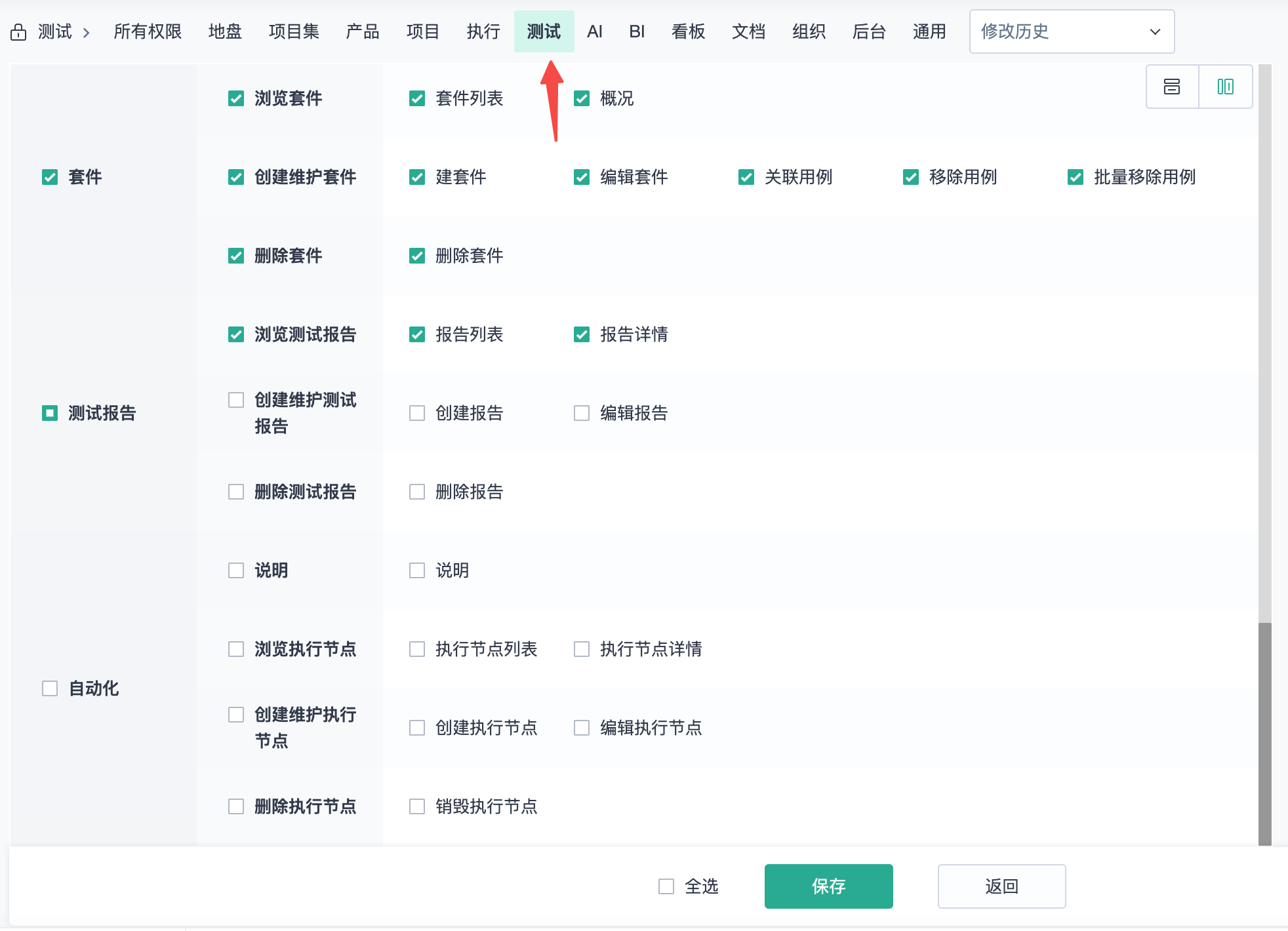Tick the 执行节点列表 checkbox
Viewport: 1288px width, 931px height.
417,649
